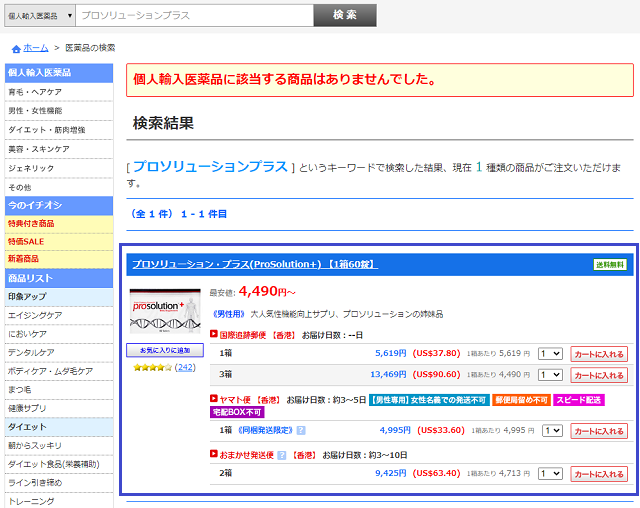This screenshot has height=508, width=640.
Task: Add 1箱 5,619円 item to cart
Action: point(599,354)
